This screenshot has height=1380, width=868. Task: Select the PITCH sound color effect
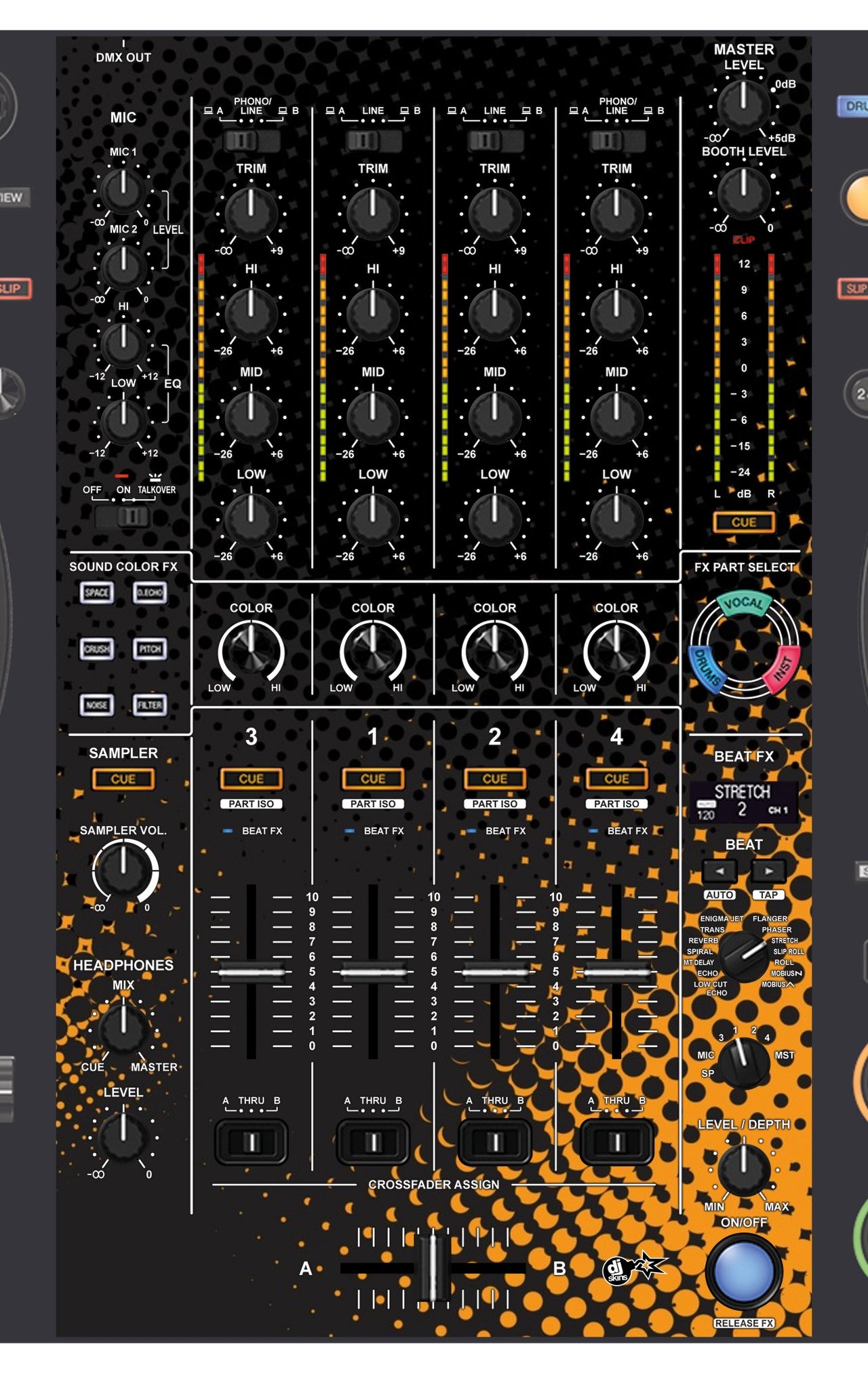(150, 648)
